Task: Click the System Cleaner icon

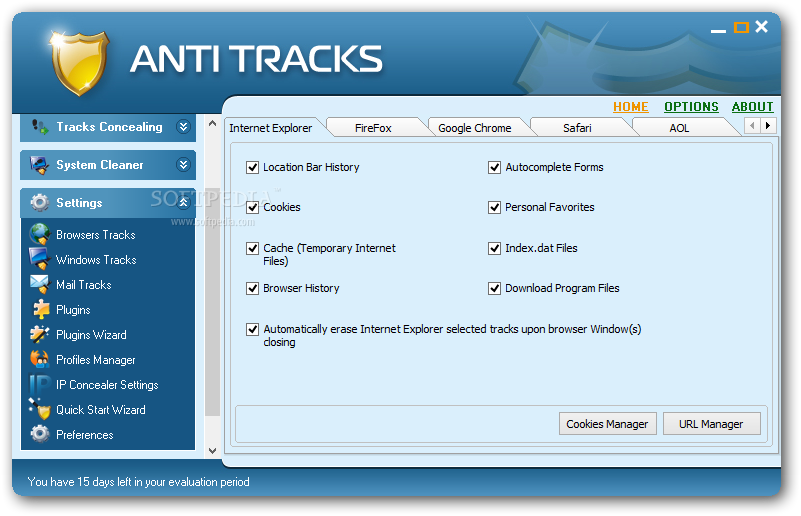Action: point(39,165)
